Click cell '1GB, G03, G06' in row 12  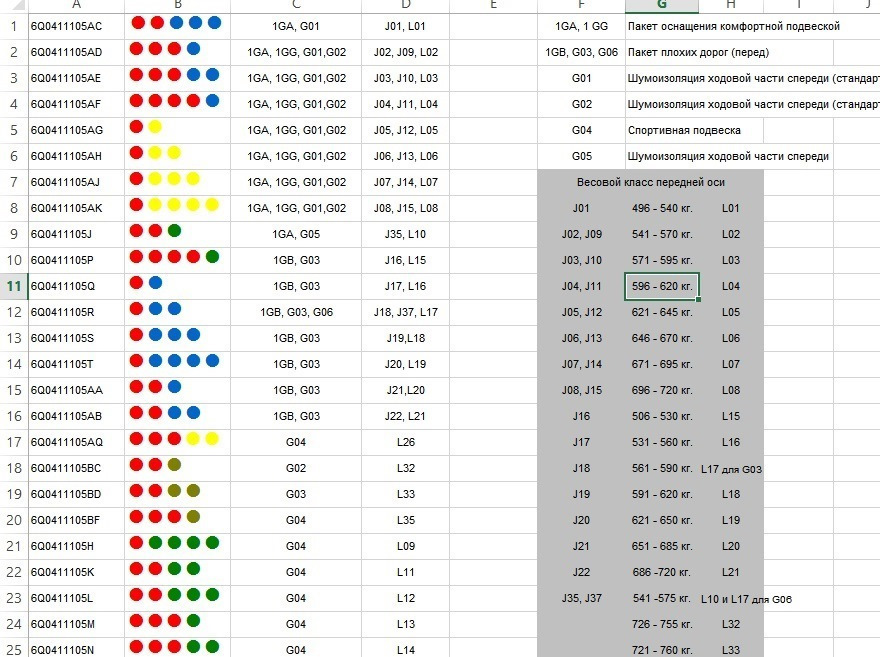(x=296, y=312)
